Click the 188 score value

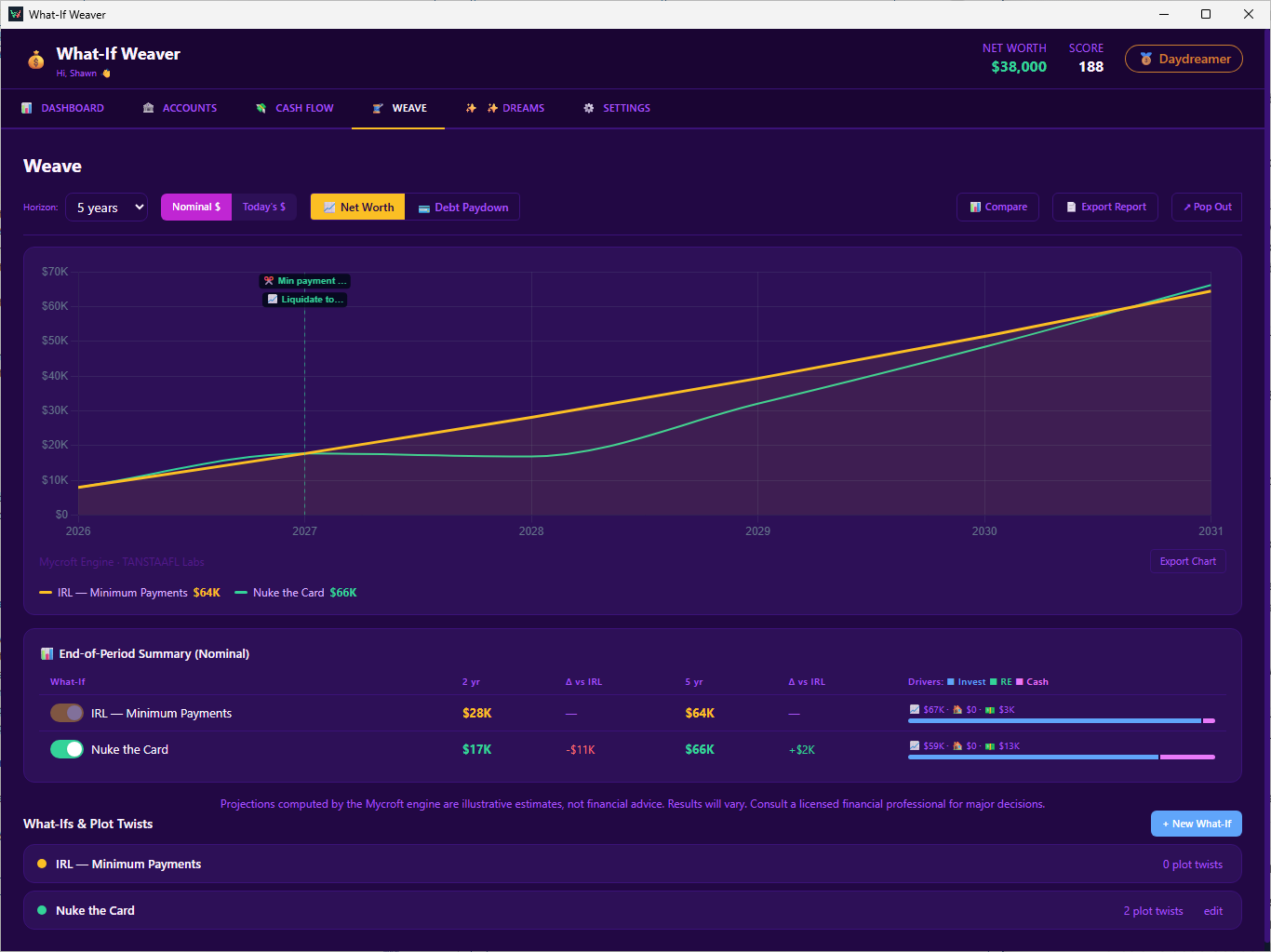click(1091, 67)
